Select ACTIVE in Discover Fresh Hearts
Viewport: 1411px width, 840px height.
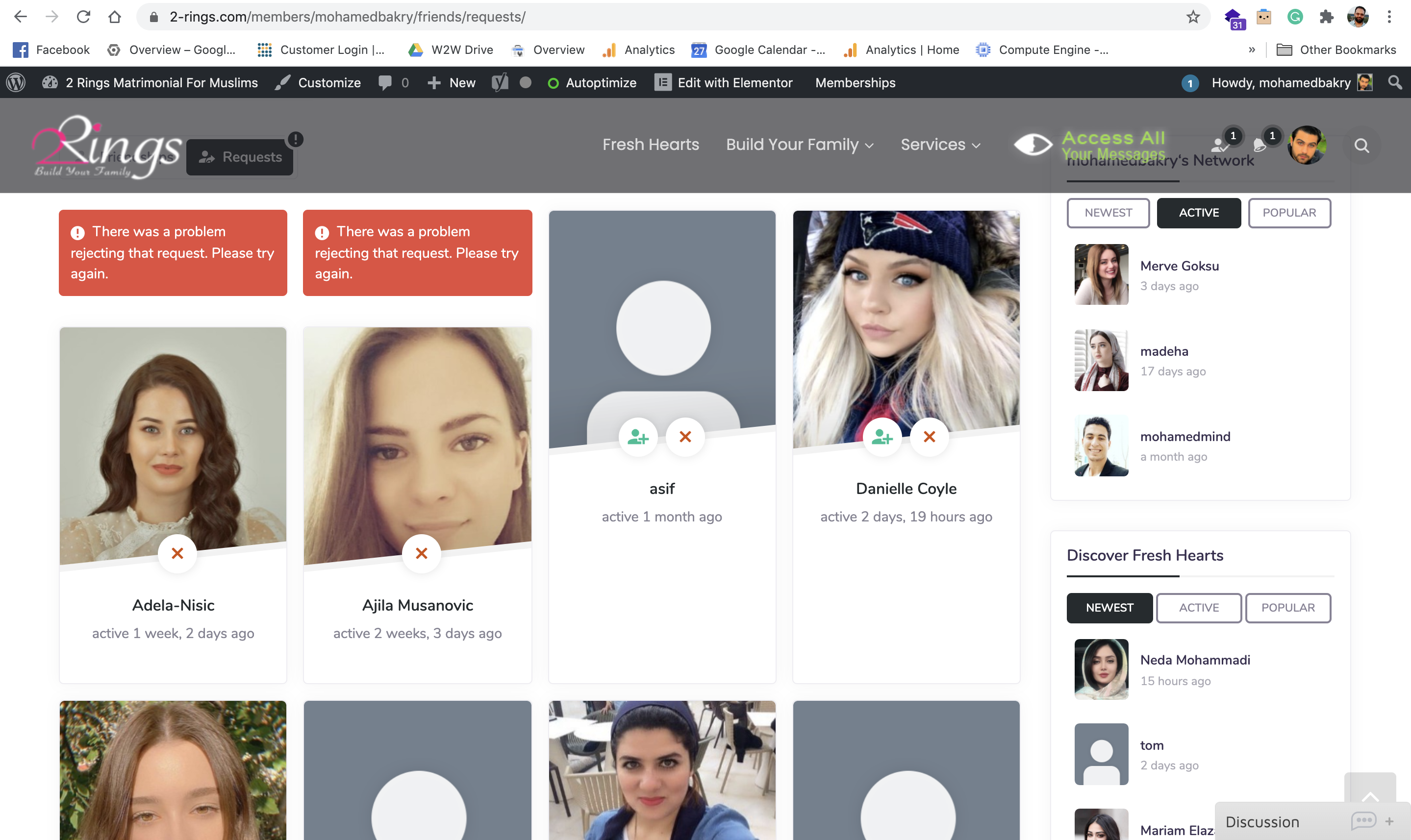1199,607
